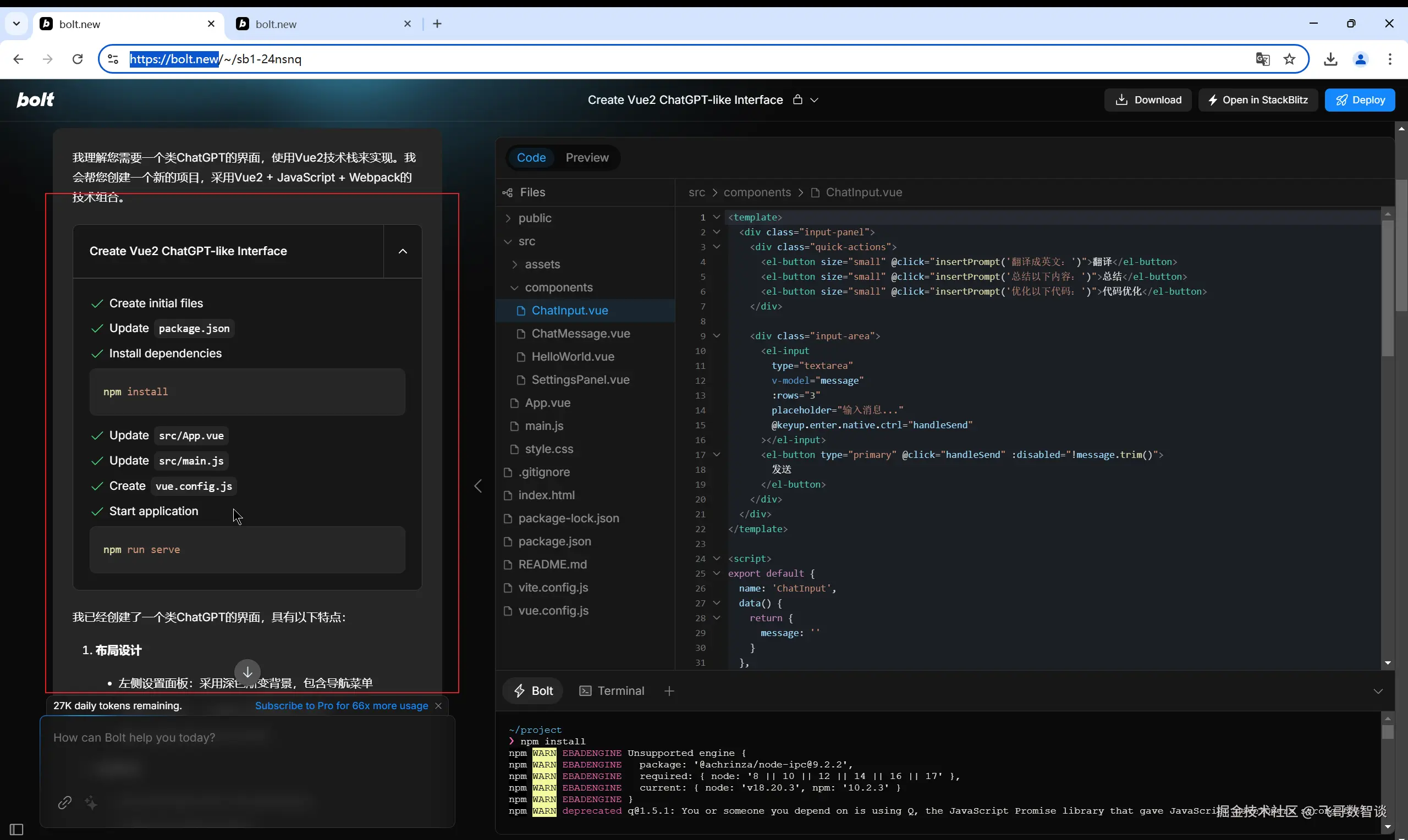The image size is (1408, 840).
Task: Click the enhance prompt sparkle icon
Action: point(91,802)
